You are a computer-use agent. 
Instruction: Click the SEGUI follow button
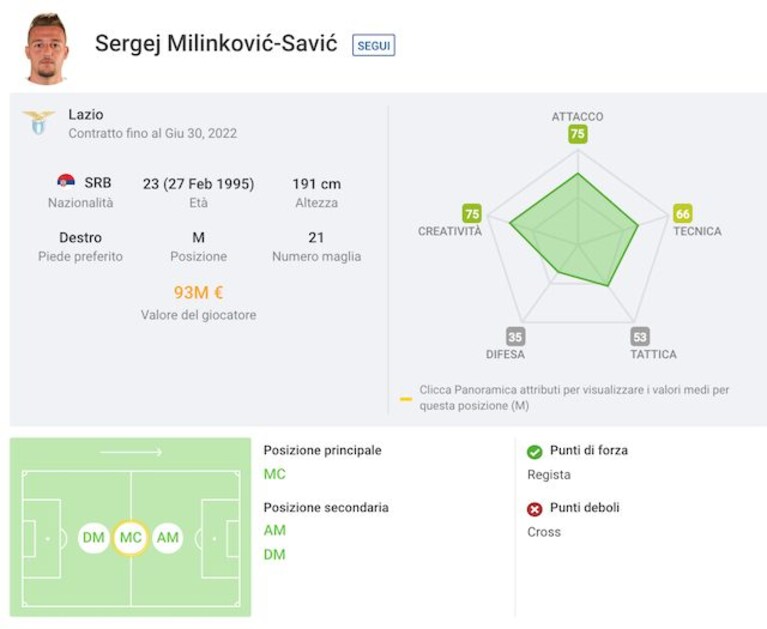[x=373, y=45]
